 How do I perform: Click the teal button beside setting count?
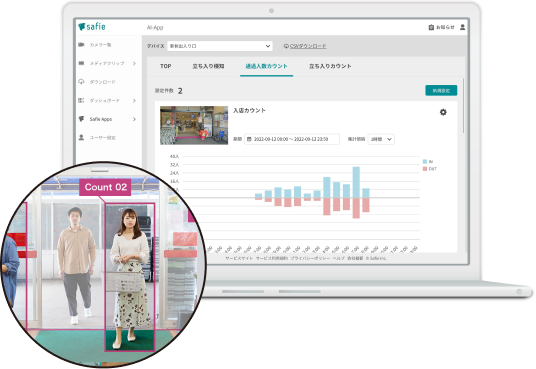(441, 91)
